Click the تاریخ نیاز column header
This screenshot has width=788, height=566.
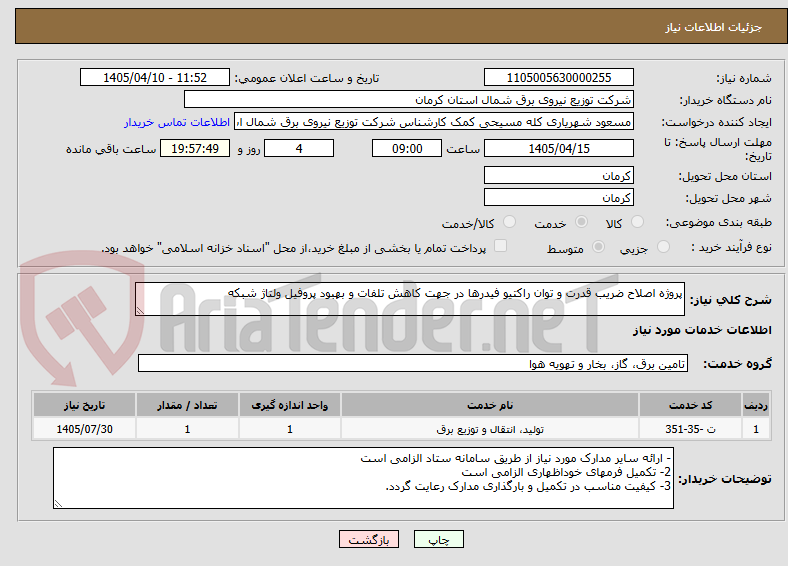tap(84, 405)
